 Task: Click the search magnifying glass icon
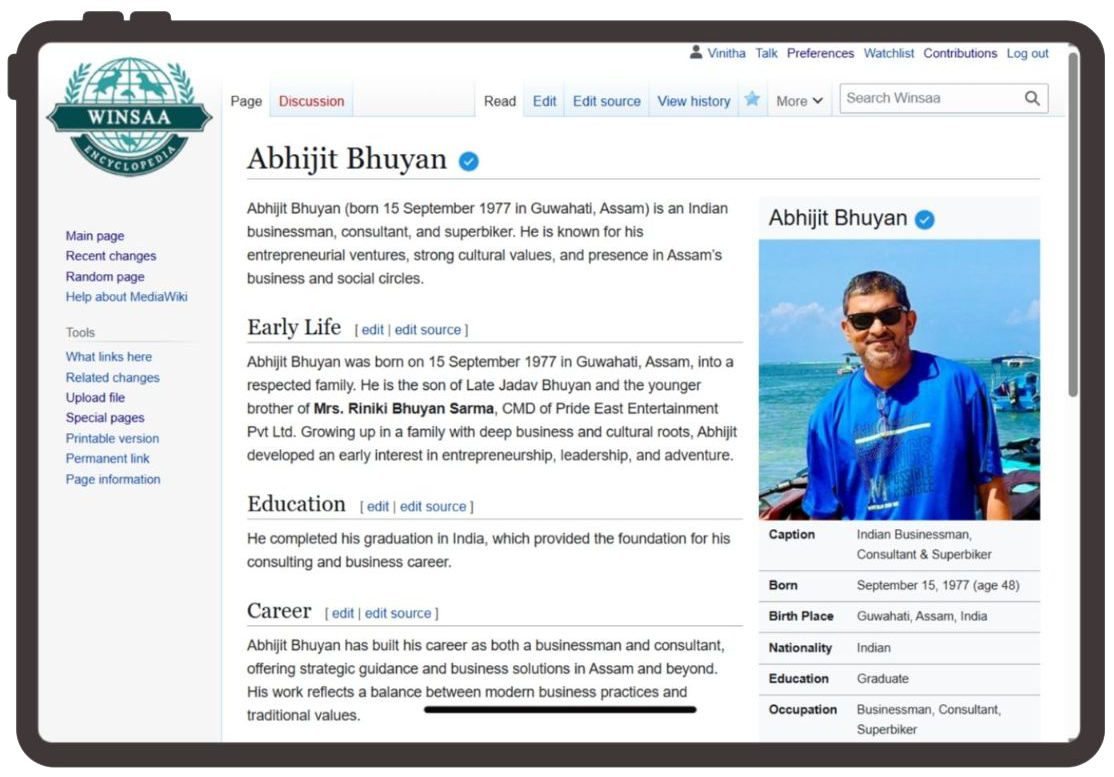tap(1032, 98)
